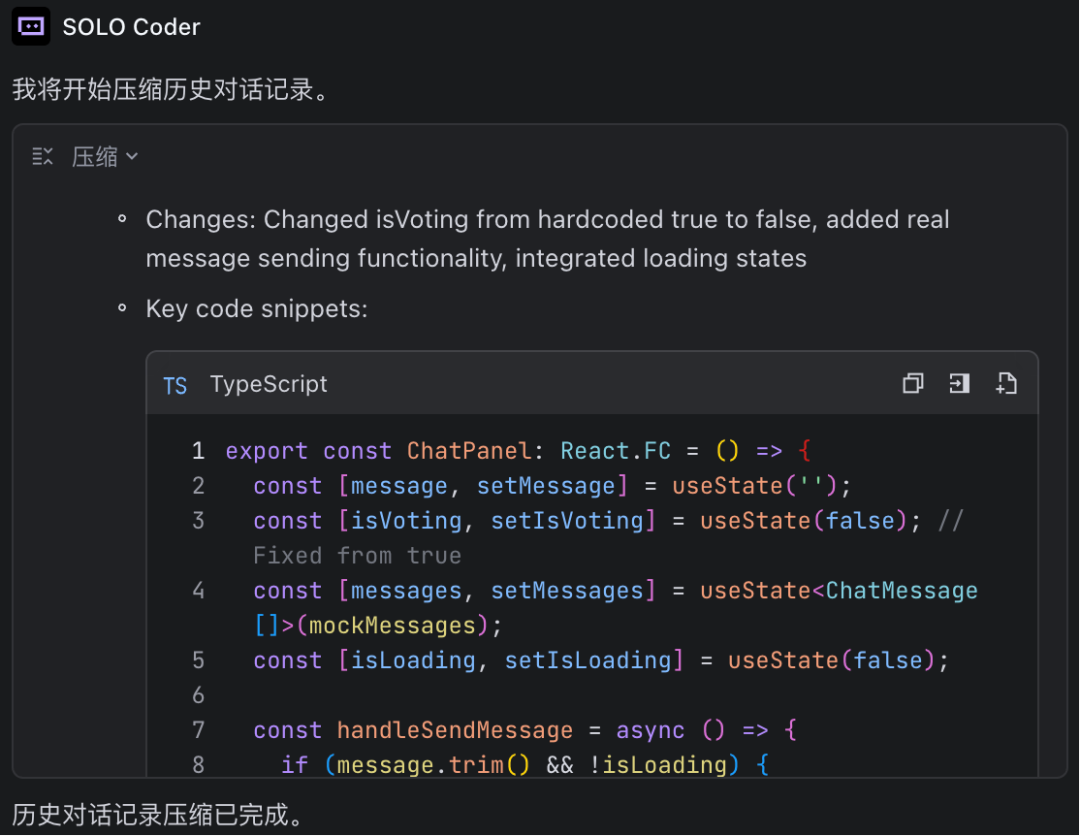The image size is (1080, 836).
Task: Click code line with useState('')
Action: (552, 485)
